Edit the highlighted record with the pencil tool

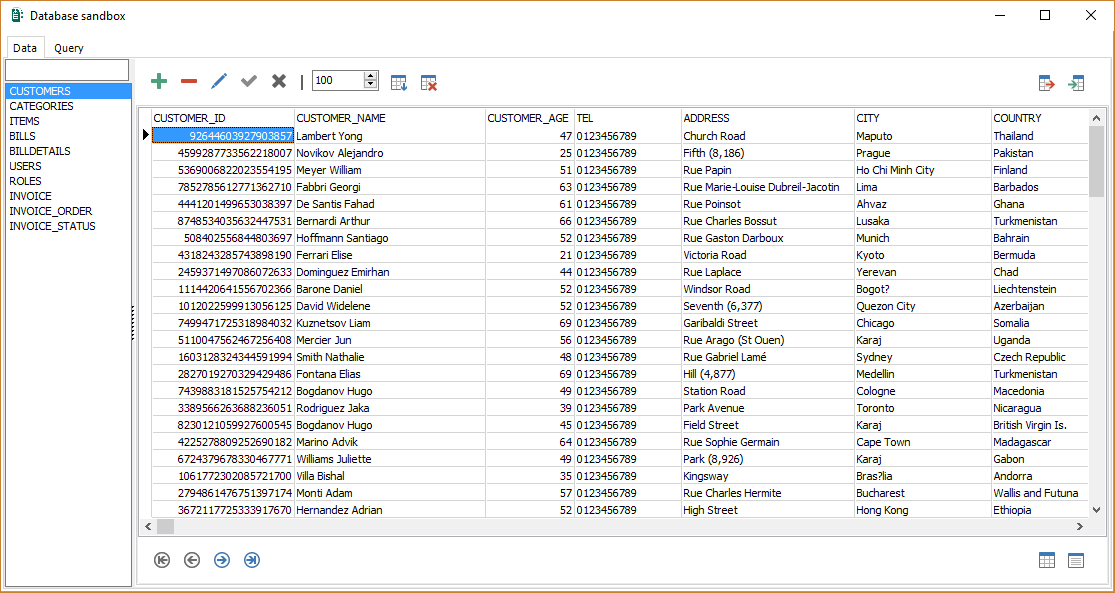tap(218, 81)
